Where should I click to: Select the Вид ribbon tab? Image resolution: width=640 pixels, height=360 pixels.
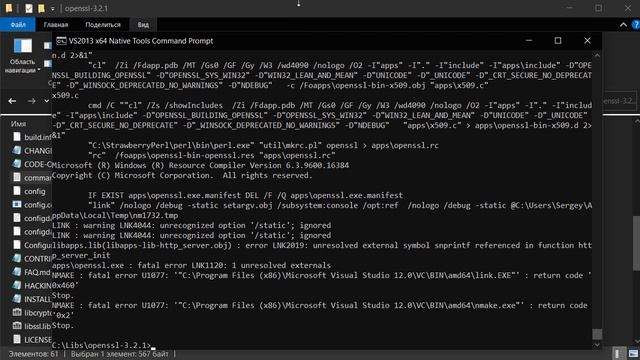coord(143,24)
